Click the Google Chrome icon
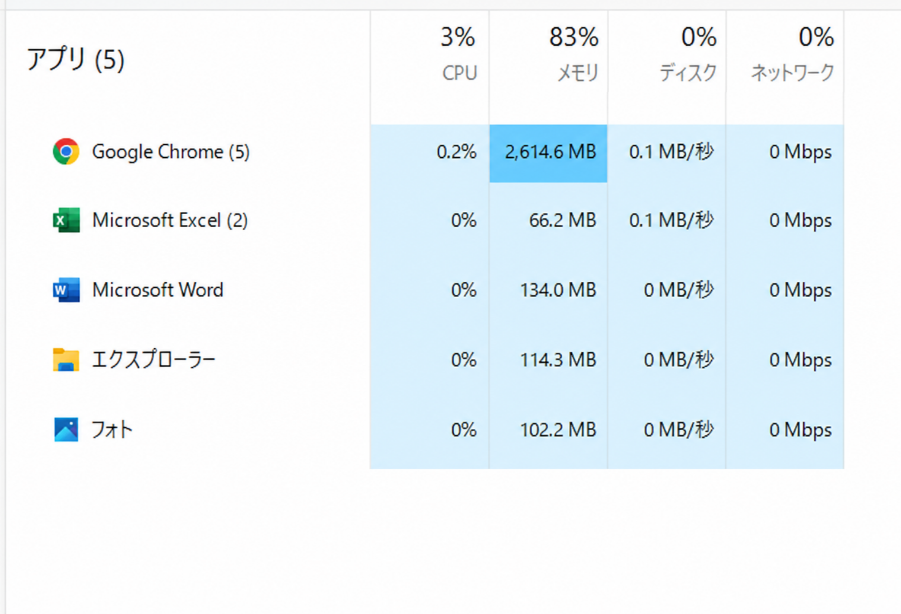Image resolution: width=901 pixels, height=614 pixels. point(66,152)
